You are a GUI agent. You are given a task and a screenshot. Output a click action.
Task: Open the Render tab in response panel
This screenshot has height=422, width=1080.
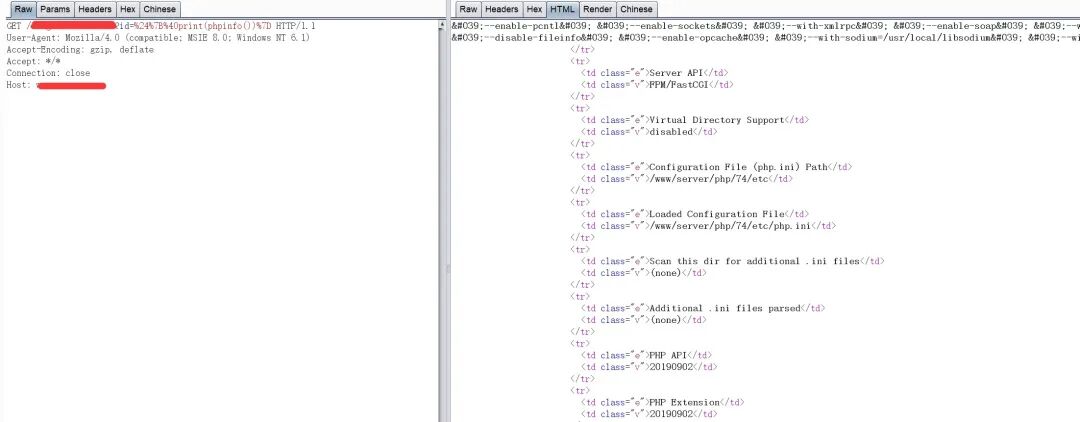pos(597,9)
